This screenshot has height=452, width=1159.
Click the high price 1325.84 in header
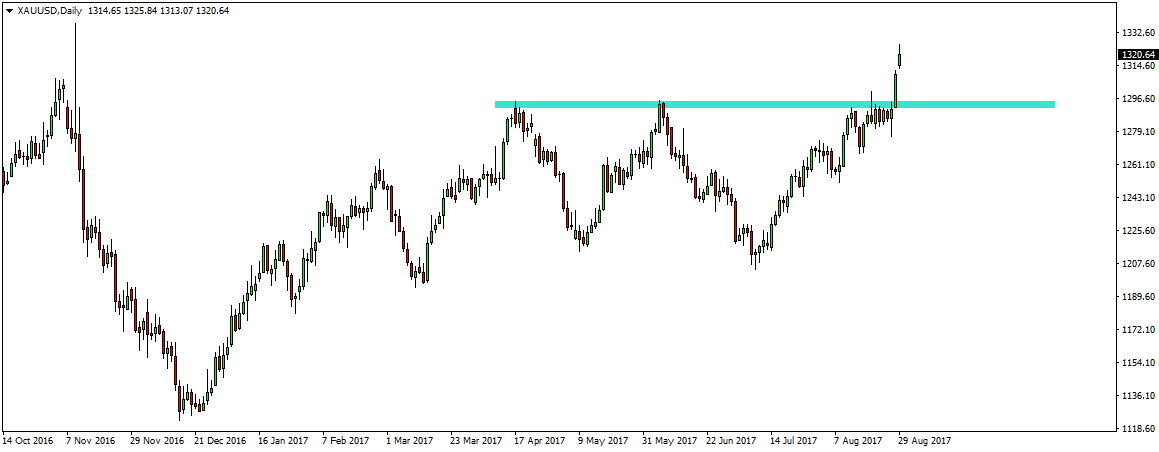138,10
